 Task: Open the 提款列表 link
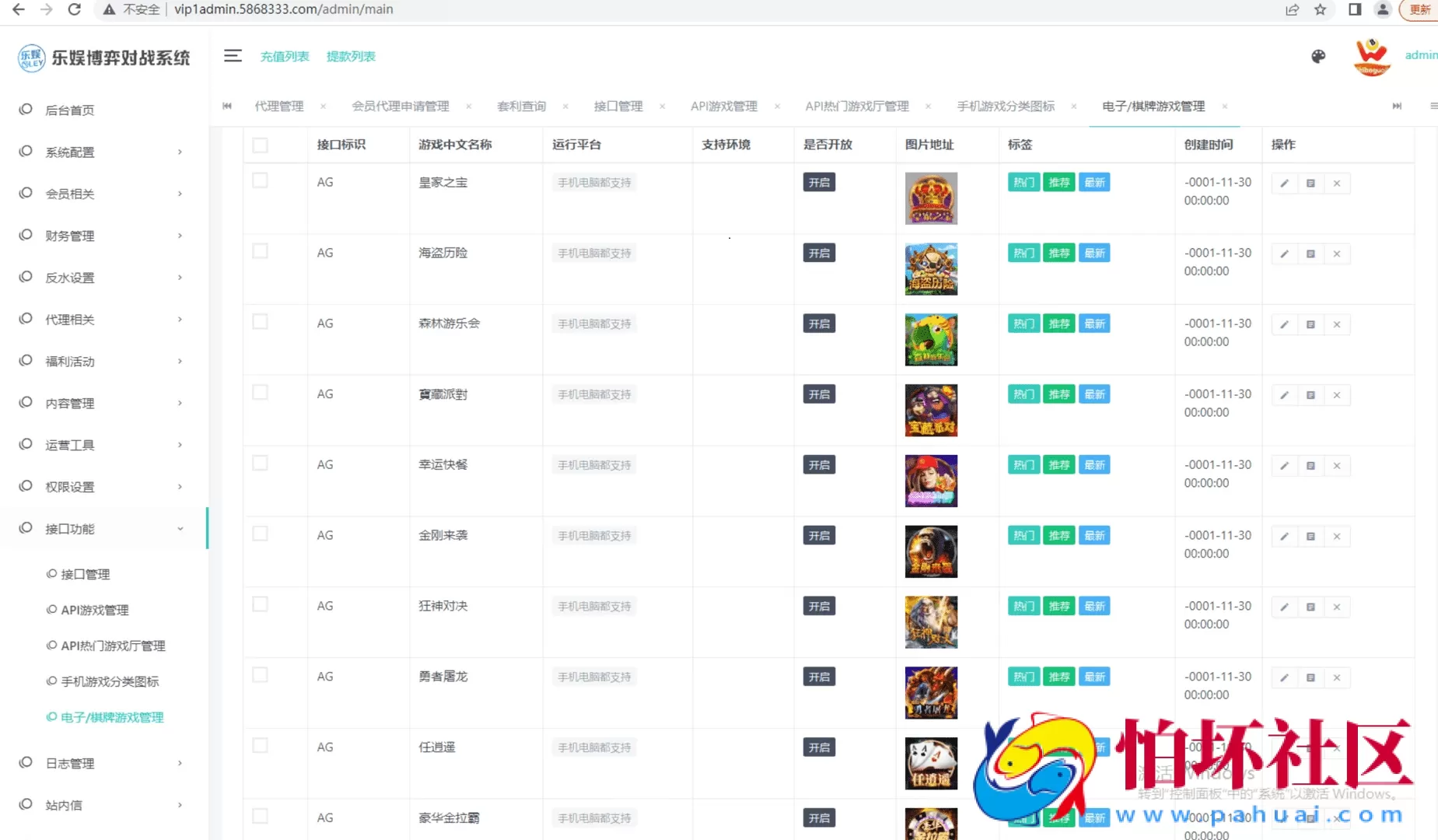(350, 56)
